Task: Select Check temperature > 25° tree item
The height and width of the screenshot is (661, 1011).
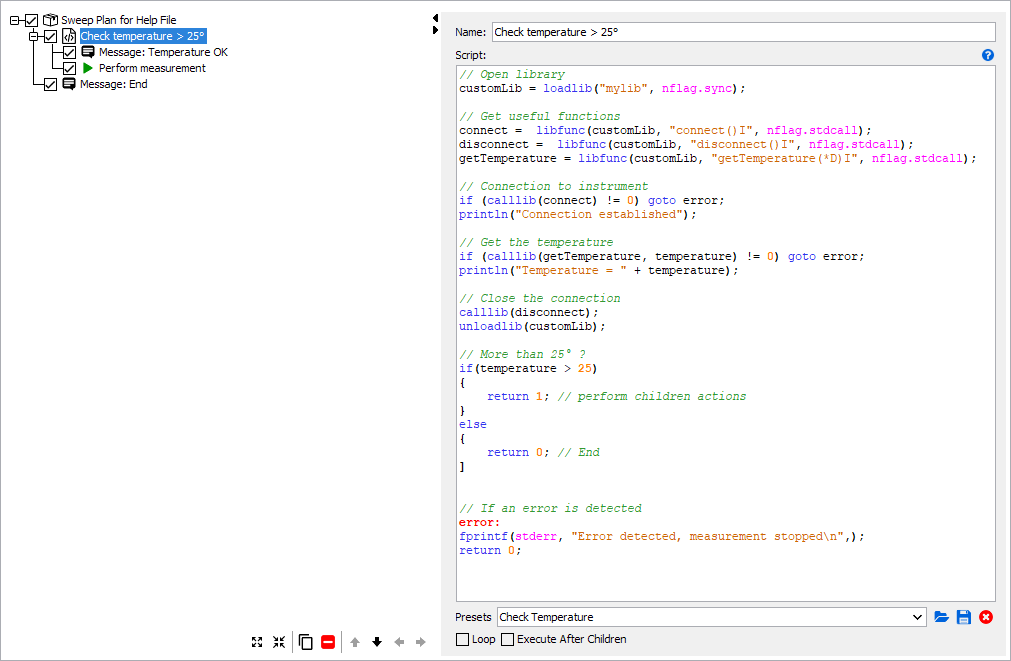Action: pos(142,36)
